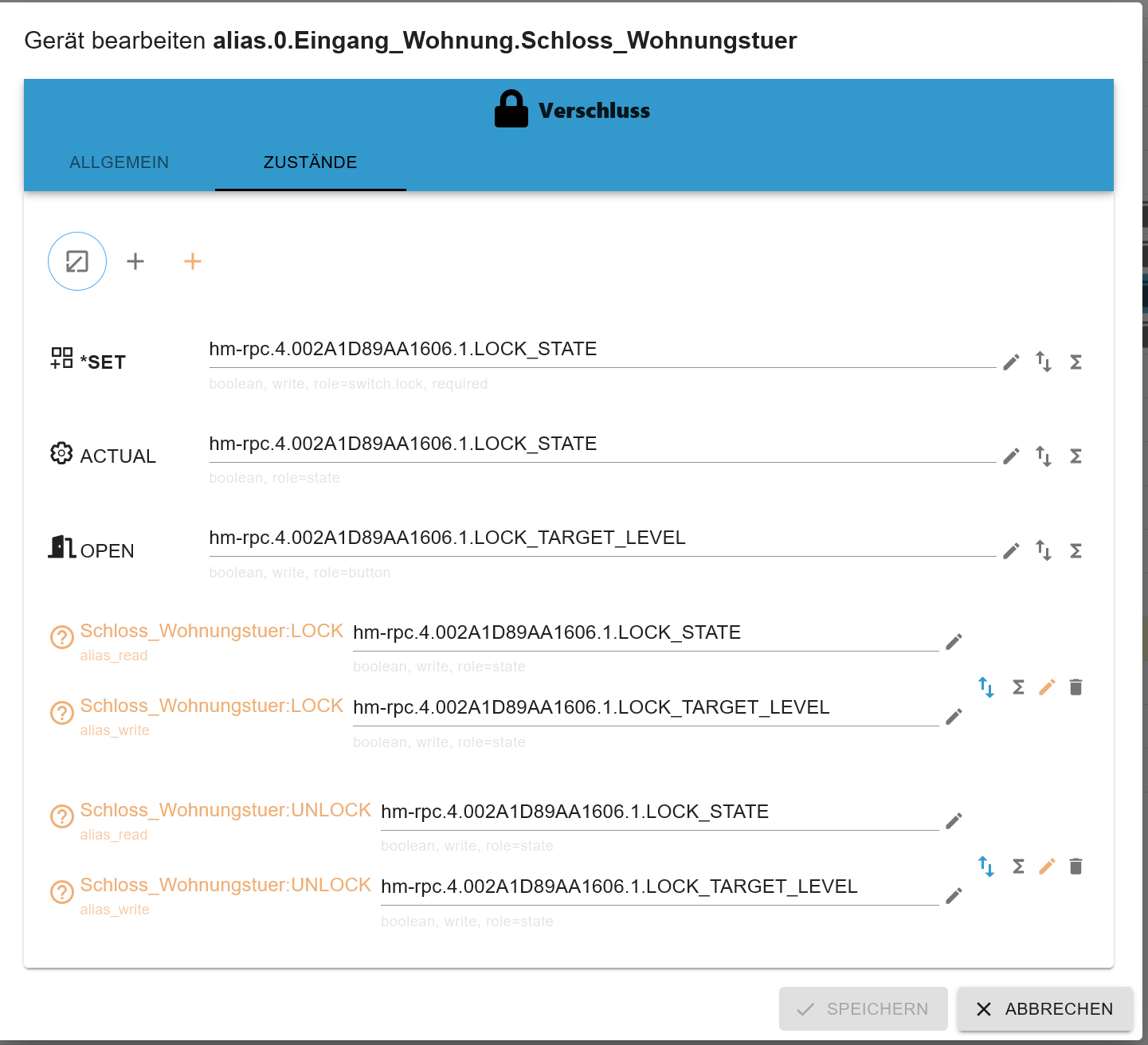
Task: Click the orange plus add-state icon
Action: click(193, 261)
